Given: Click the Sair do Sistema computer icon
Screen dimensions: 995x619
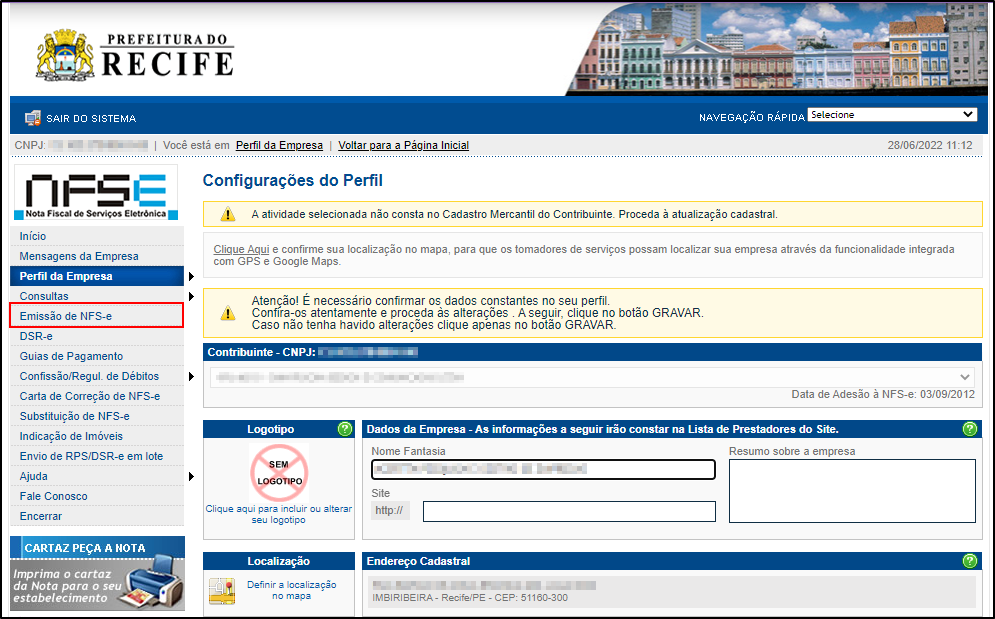Looking at the screenshot, I should tap(32, 118).
